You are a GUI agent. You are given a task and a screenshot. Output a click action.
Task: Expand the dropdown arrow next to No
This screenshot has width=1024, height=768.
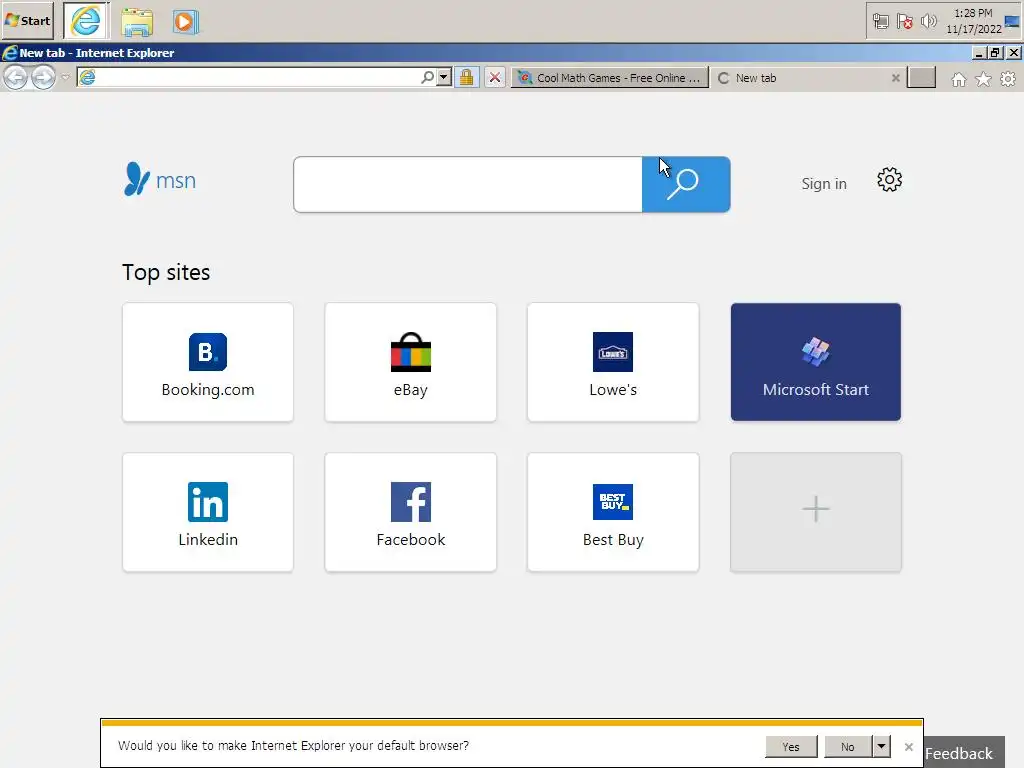coord(882,746)
